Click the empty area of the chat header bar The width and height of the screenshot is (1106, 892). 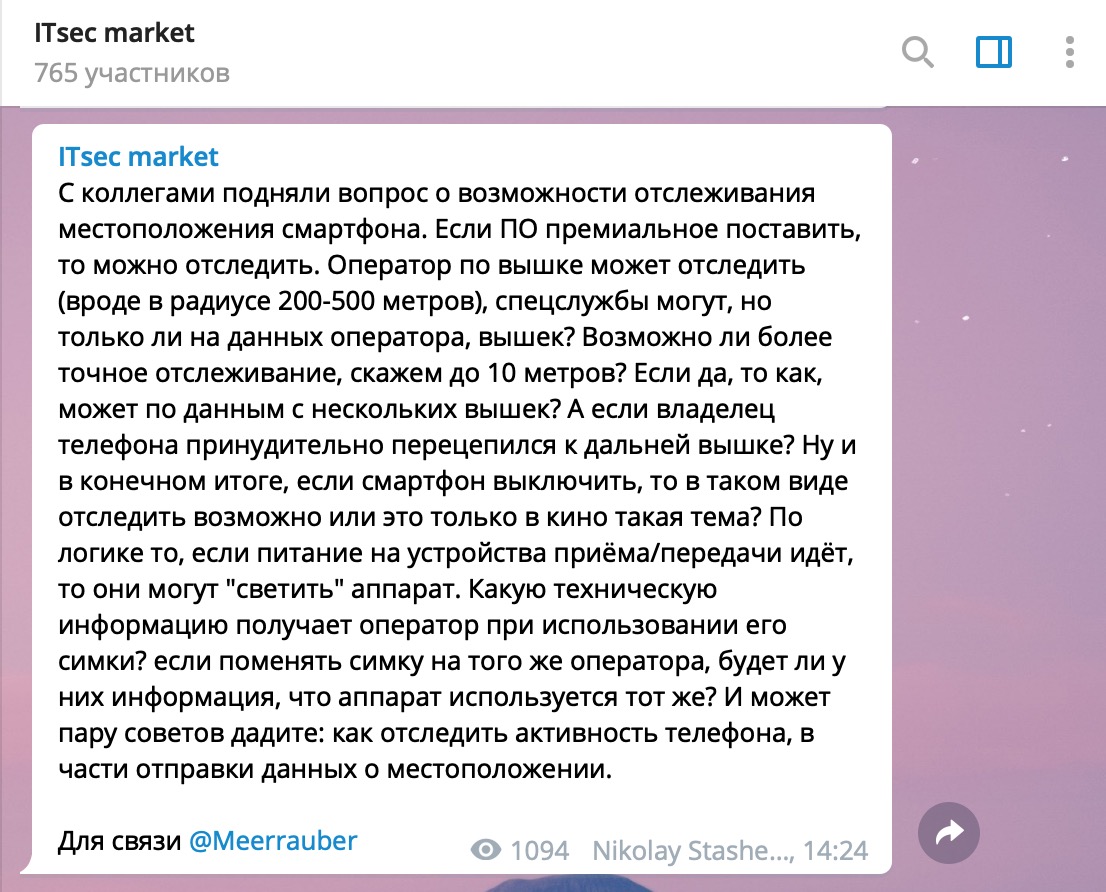[550, 51]
